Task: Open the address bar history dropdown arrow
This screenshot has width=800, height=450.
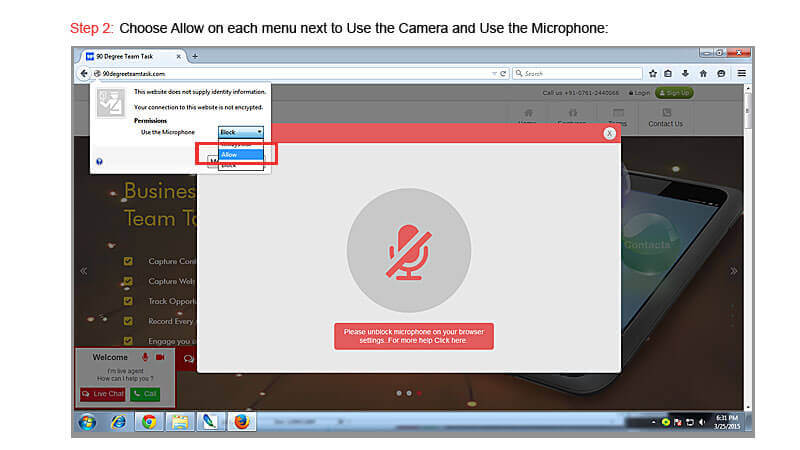Action: click(x=493, y=73)
